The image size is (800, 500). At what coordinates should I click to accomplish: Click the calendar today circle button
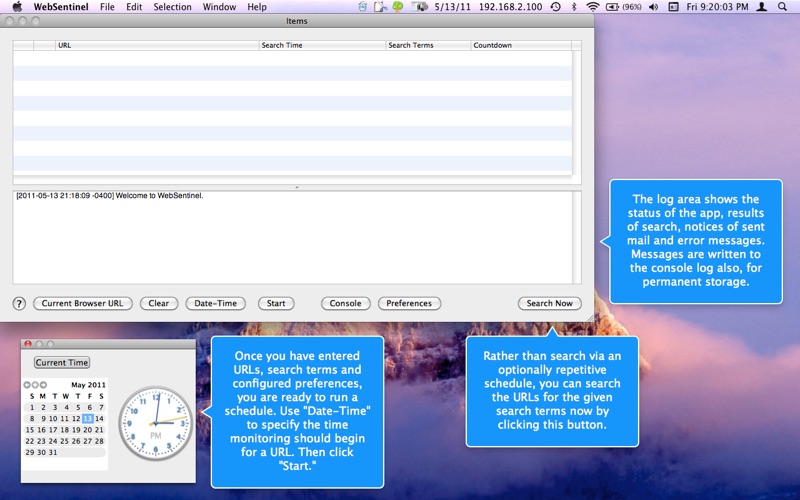click(x=35, y=385)
